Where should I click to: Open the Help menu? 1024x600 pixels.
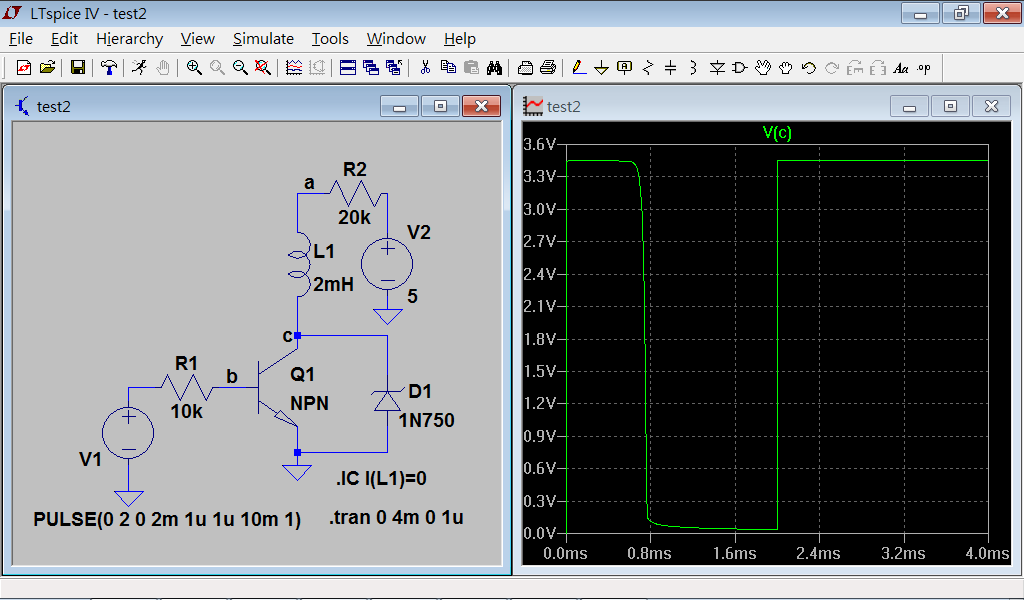coord(460,39)
